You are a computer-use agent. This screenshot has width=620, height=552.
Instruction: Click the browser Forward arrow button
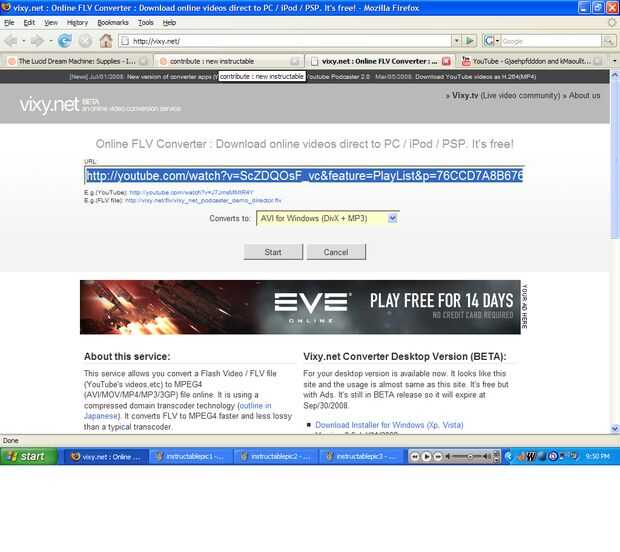37,41
